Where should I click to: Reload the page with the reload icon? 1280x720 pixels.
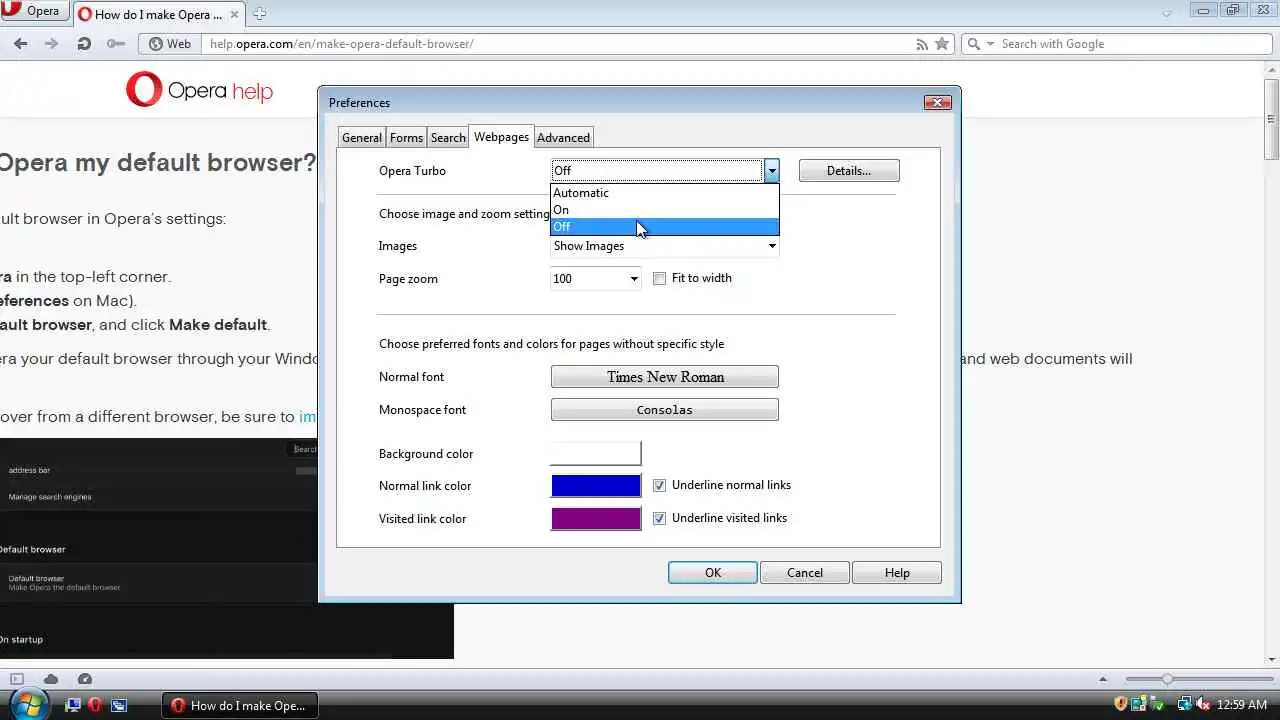pos(84,44)
